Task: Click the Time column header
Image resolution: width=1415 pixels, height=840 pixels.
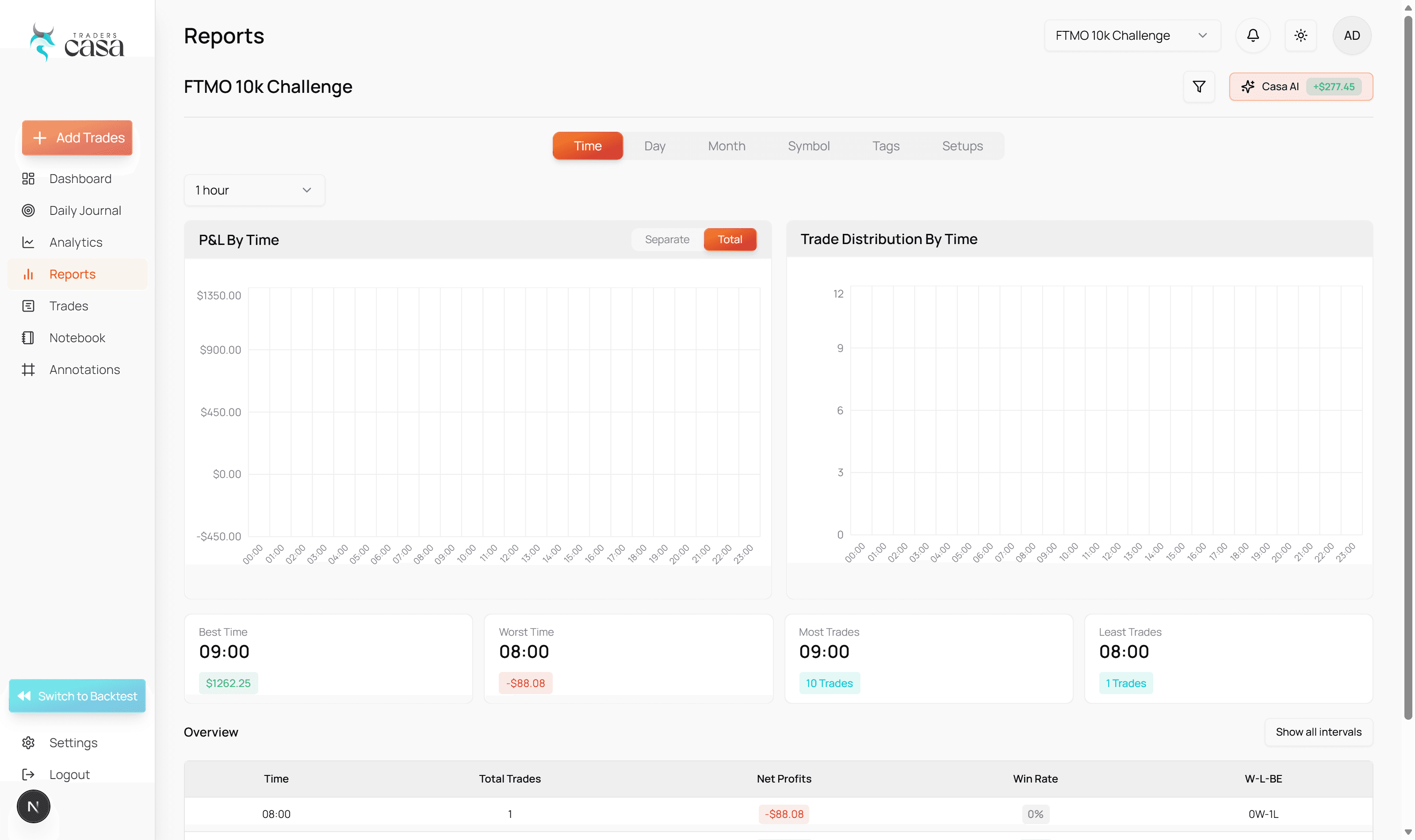Action: [x=276, y=778]
